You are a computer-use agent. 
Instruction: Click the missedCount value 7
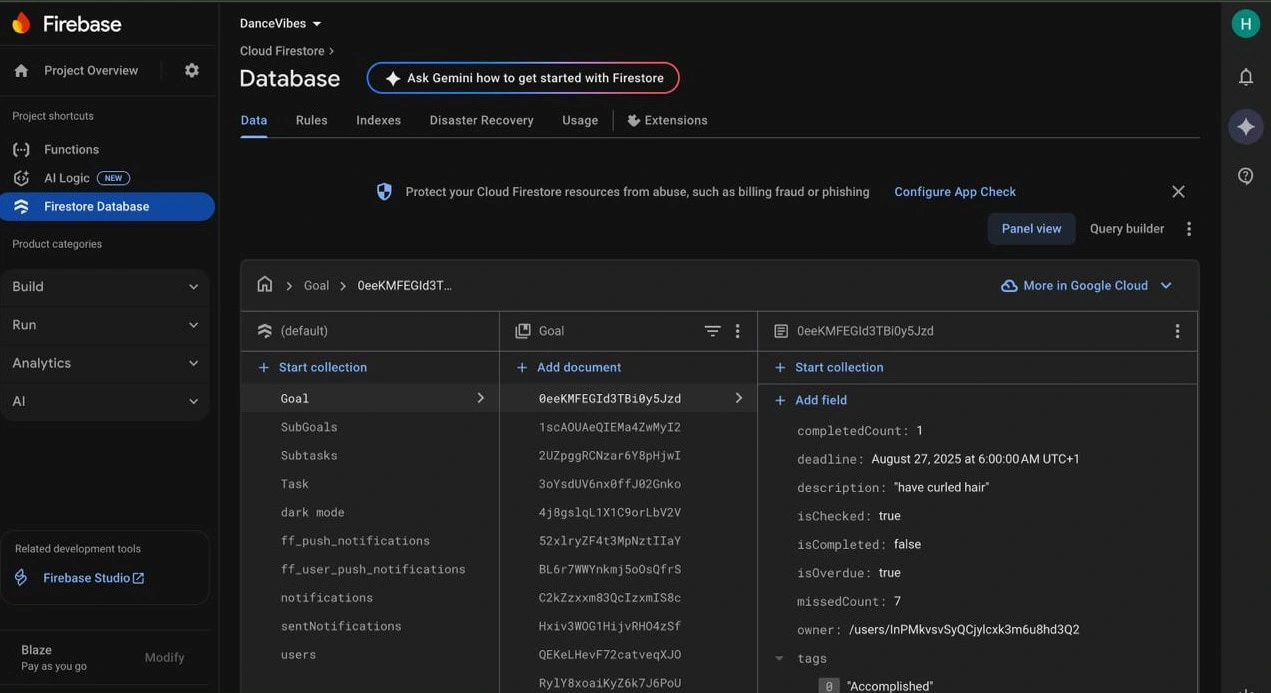[897, 602]
